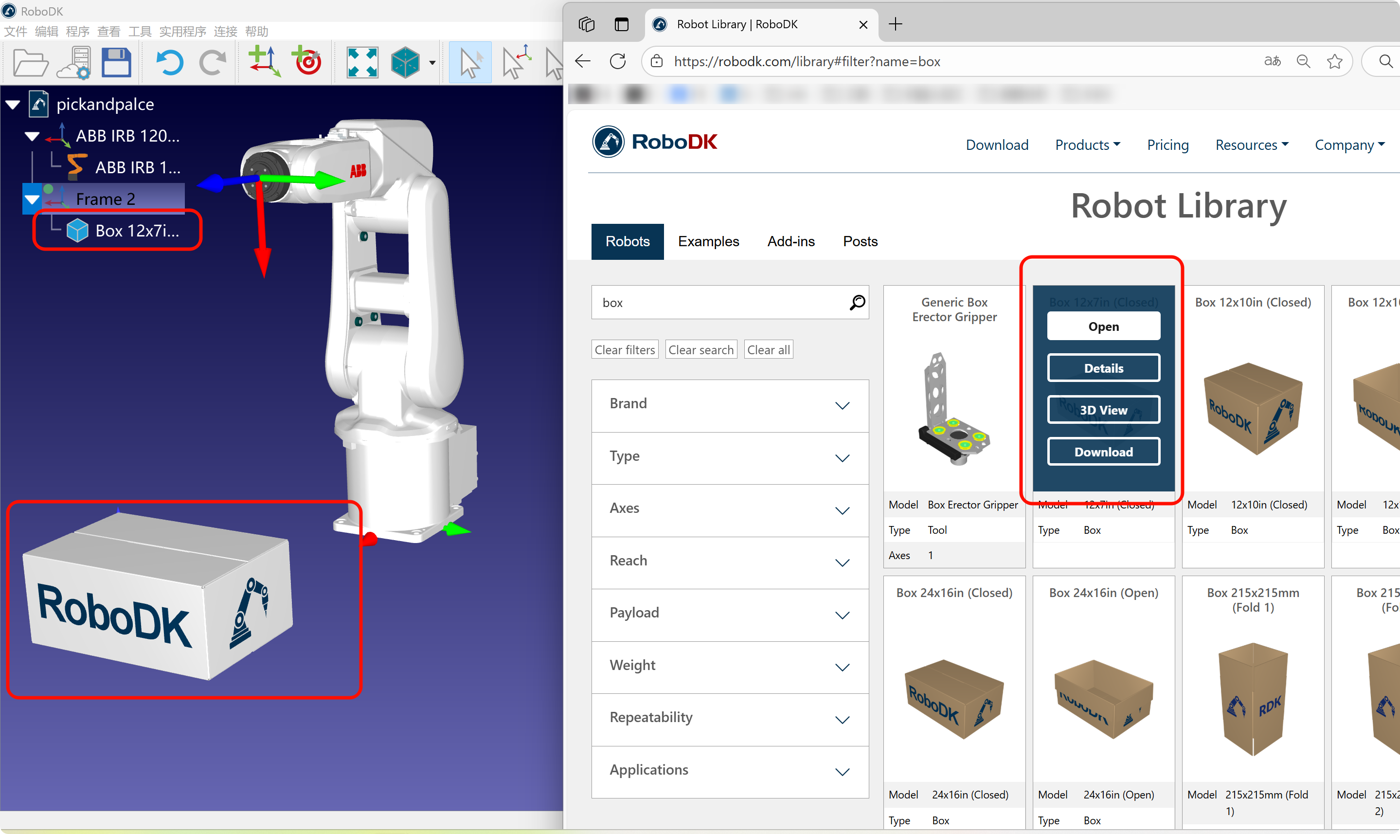This screenshot has height=834, width=1400.
Task: Collapse the Frame 2 tree node
Action: [32, 199]
